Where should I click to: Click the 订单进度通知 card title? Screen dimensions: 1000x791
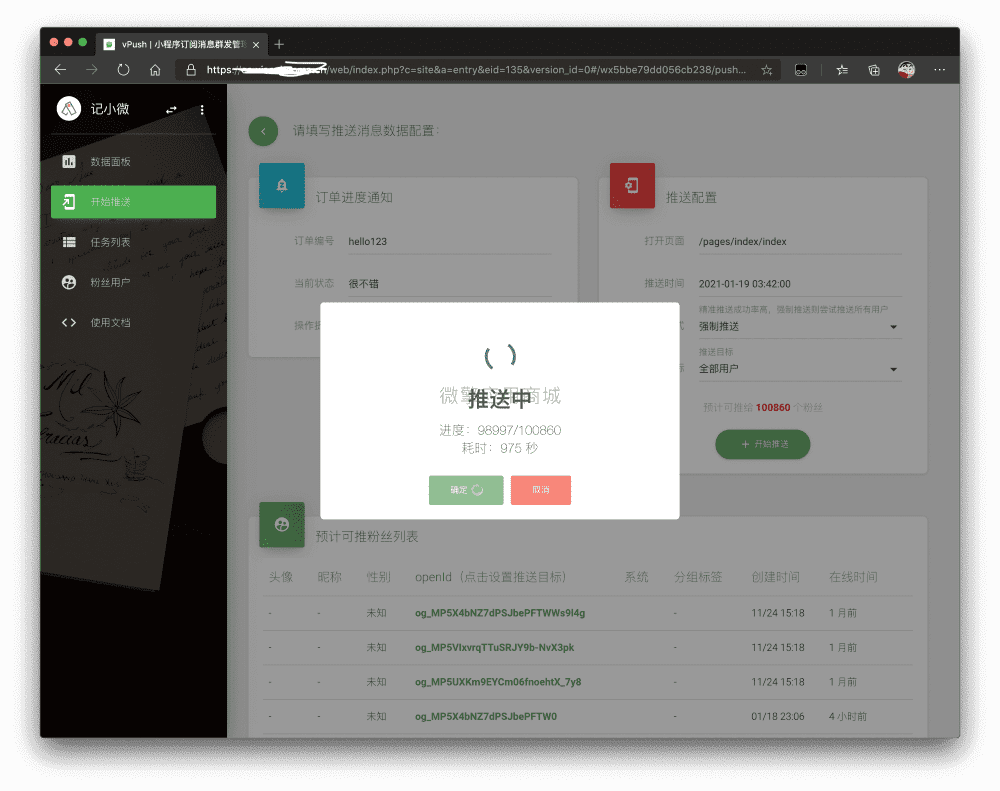pos(354,198)
